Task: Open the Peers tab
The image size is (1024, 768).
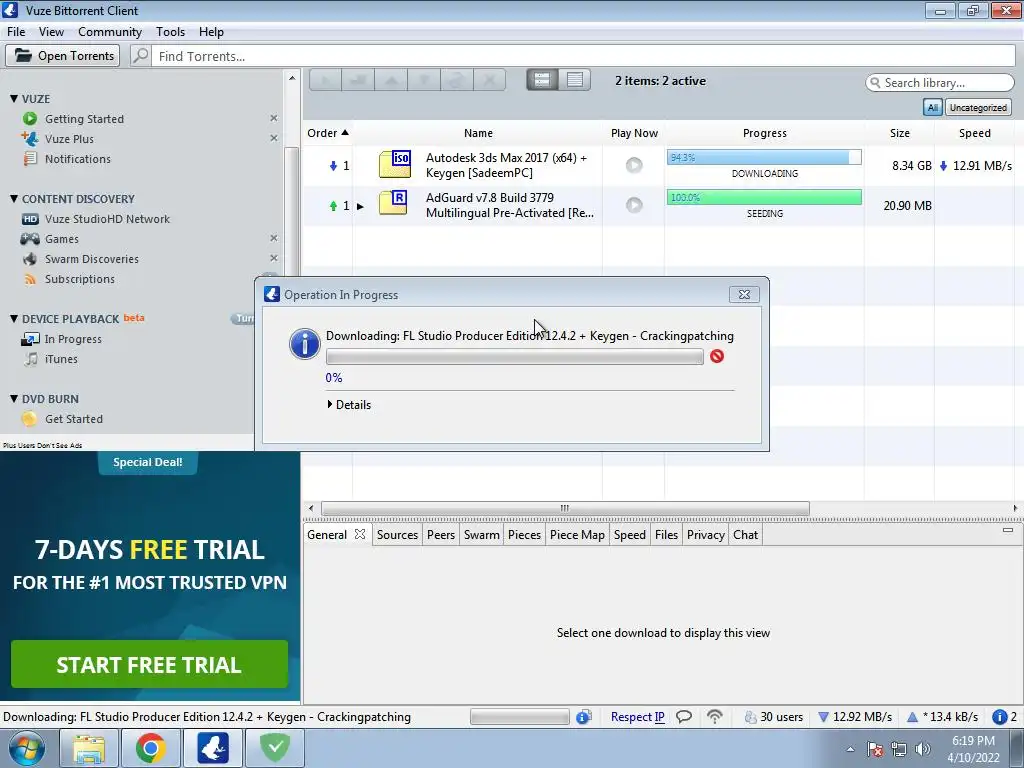Action: tap(441, 535)
